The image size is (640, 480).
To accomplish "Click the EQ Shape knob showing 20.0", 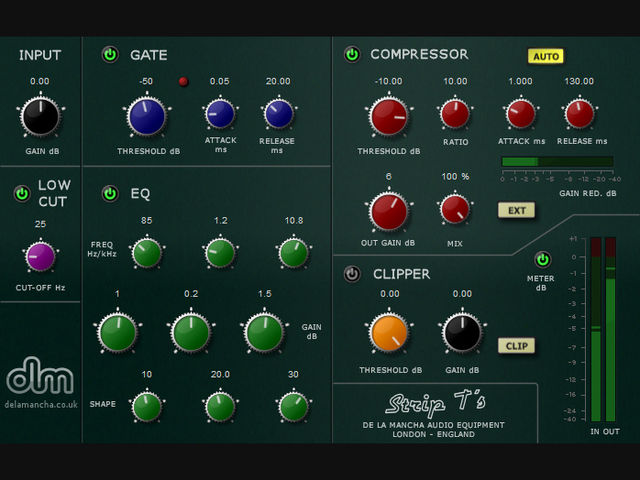I will tap(220, 407).
